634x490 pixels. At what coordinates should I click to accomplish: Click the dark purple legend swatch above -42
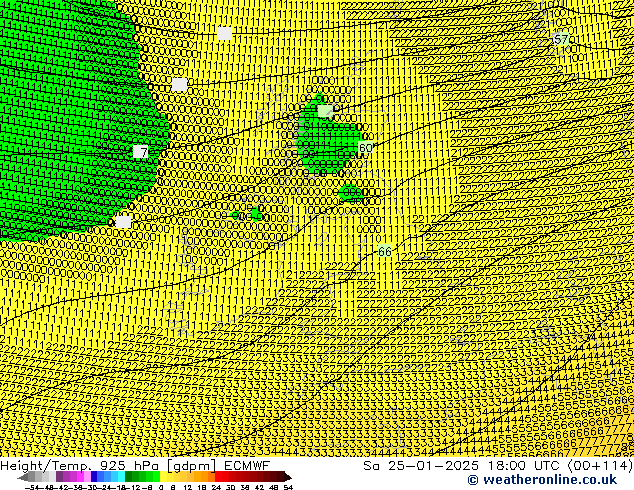click(x=59, y=477)
